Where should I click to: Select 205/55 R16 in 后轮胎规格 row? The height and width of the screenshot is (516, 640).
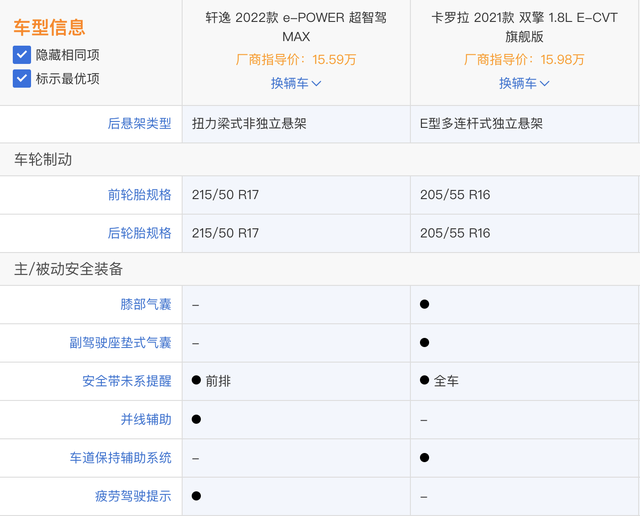455,233
